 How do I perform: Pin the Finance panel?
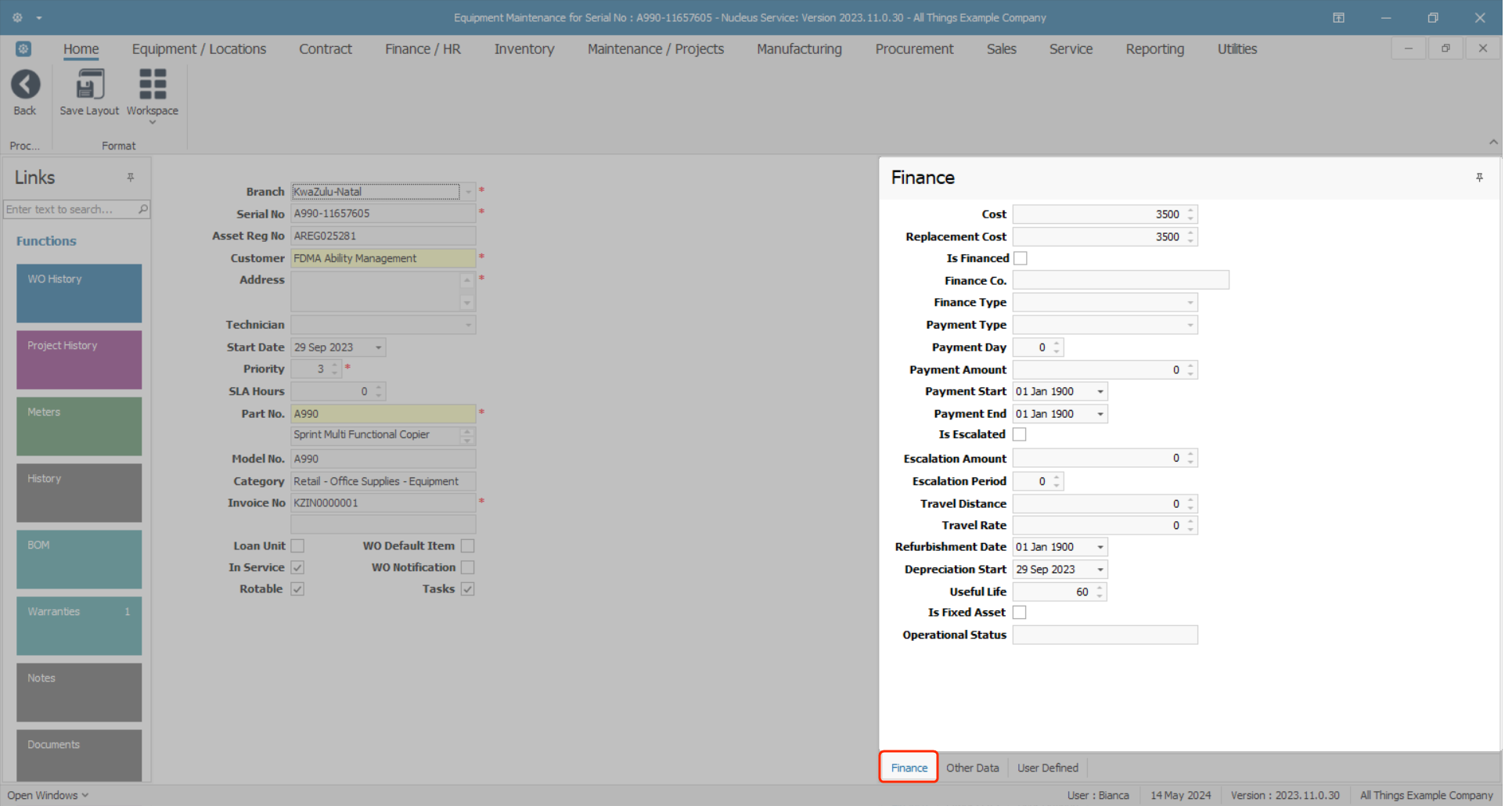click(1480, 178)
